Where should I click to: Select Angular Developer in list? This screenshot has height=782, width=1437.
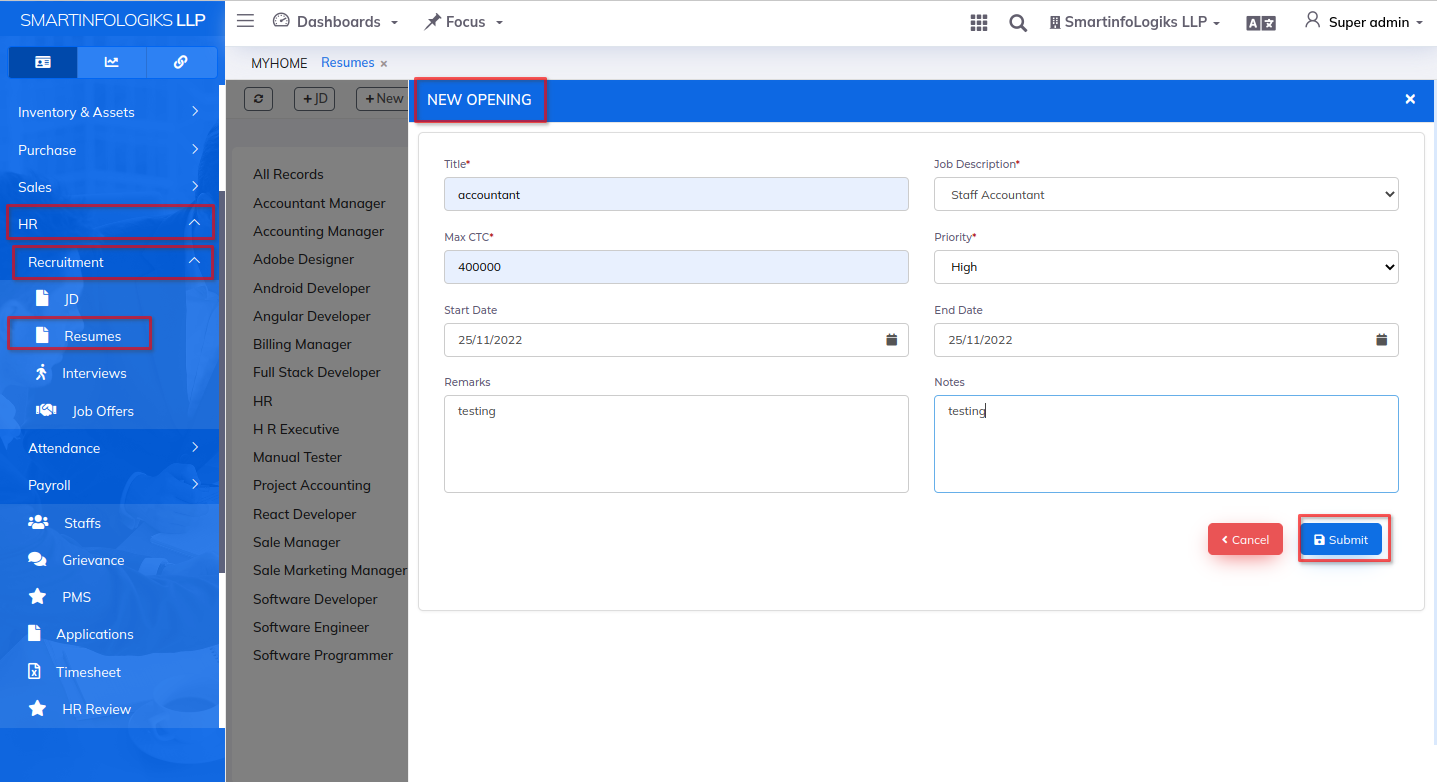pyautogui.click(x=312, y=316)
